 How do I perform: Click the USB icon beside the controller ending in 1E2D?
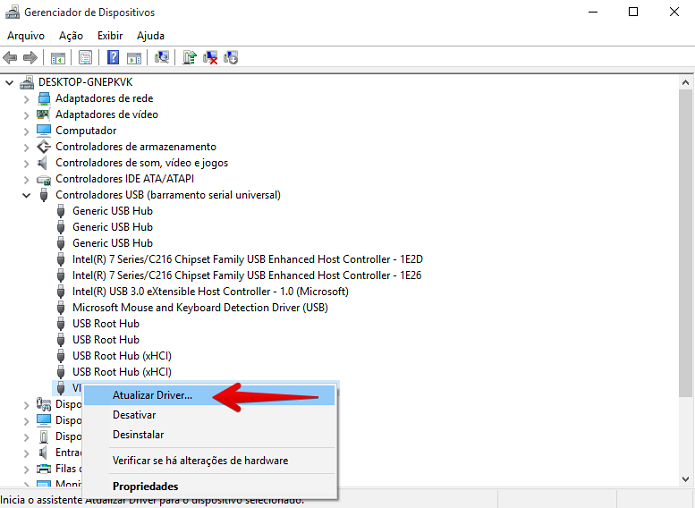[61, 259]
